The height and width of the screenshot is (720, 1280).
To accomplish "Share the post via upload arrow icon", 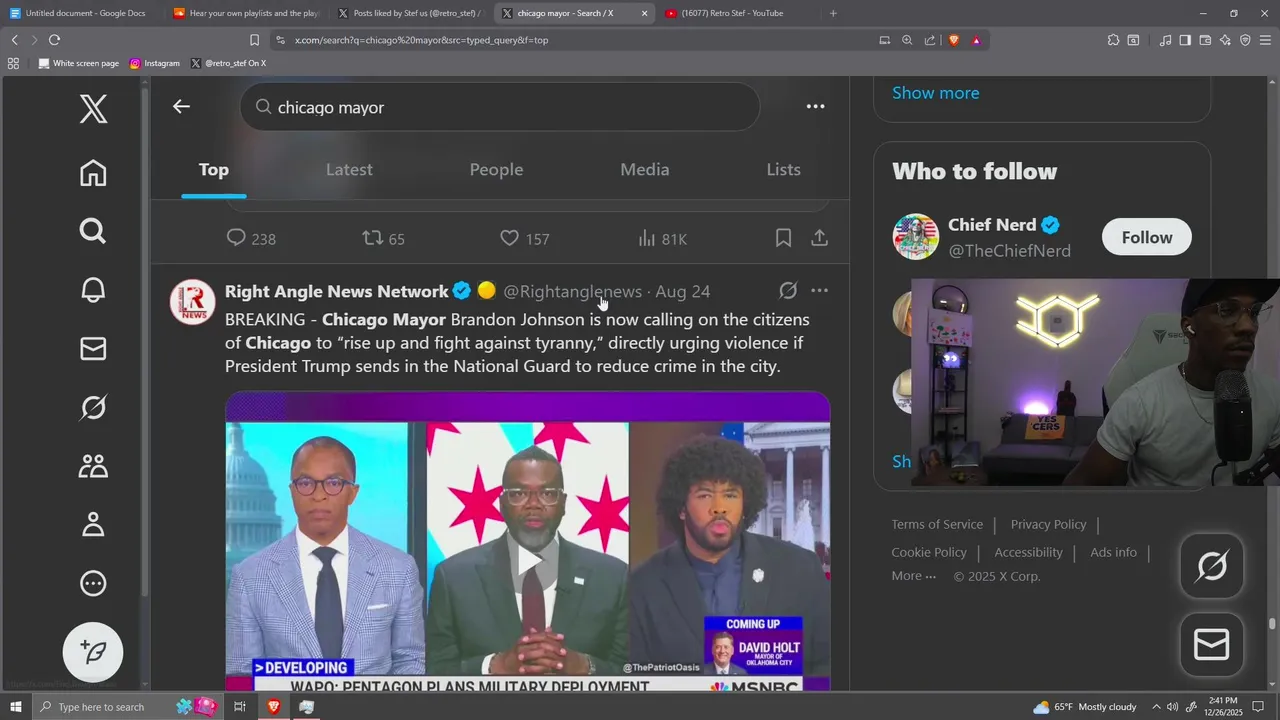I will pyautogui.click(x=819, y=238).
